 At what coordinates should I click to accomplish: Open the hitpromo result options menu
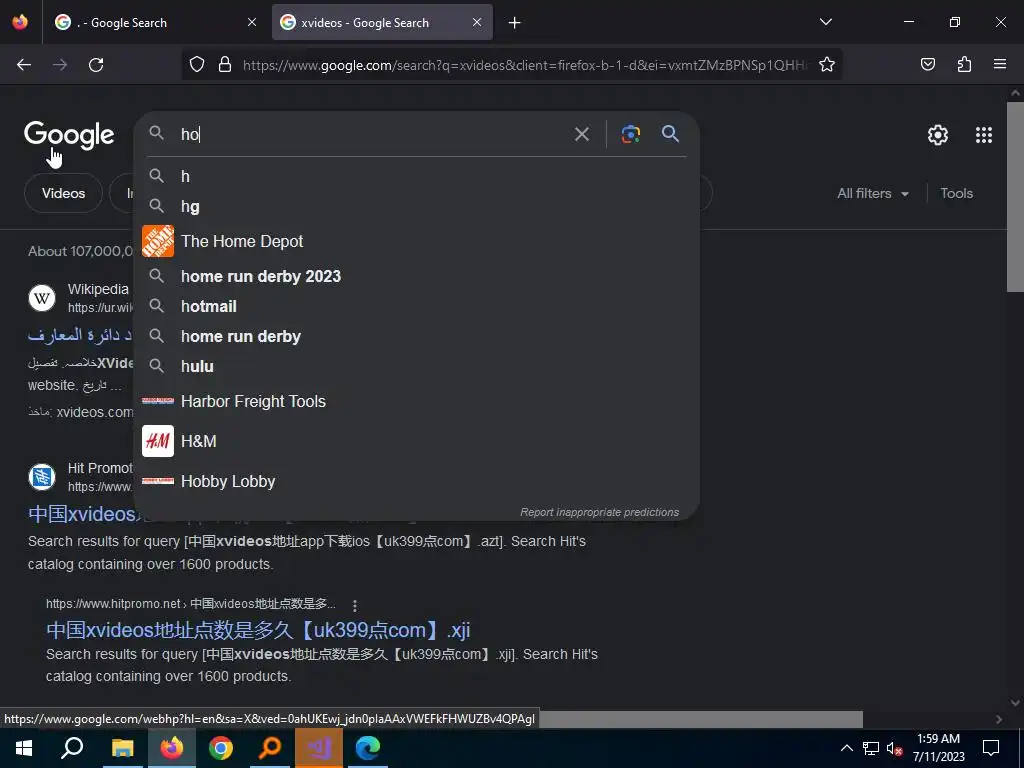click(x=355, y=605)
